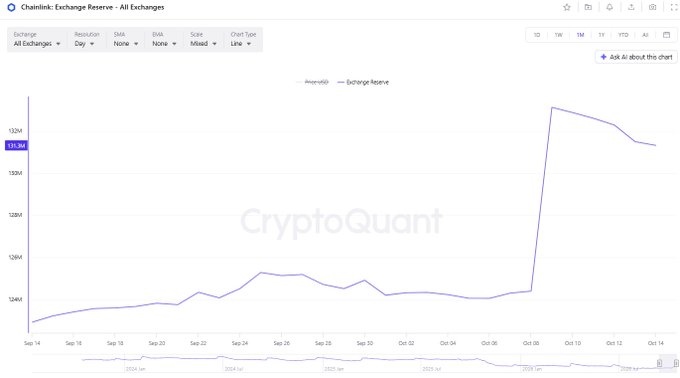Click the 124M y-axis label

tap(15, 299)
